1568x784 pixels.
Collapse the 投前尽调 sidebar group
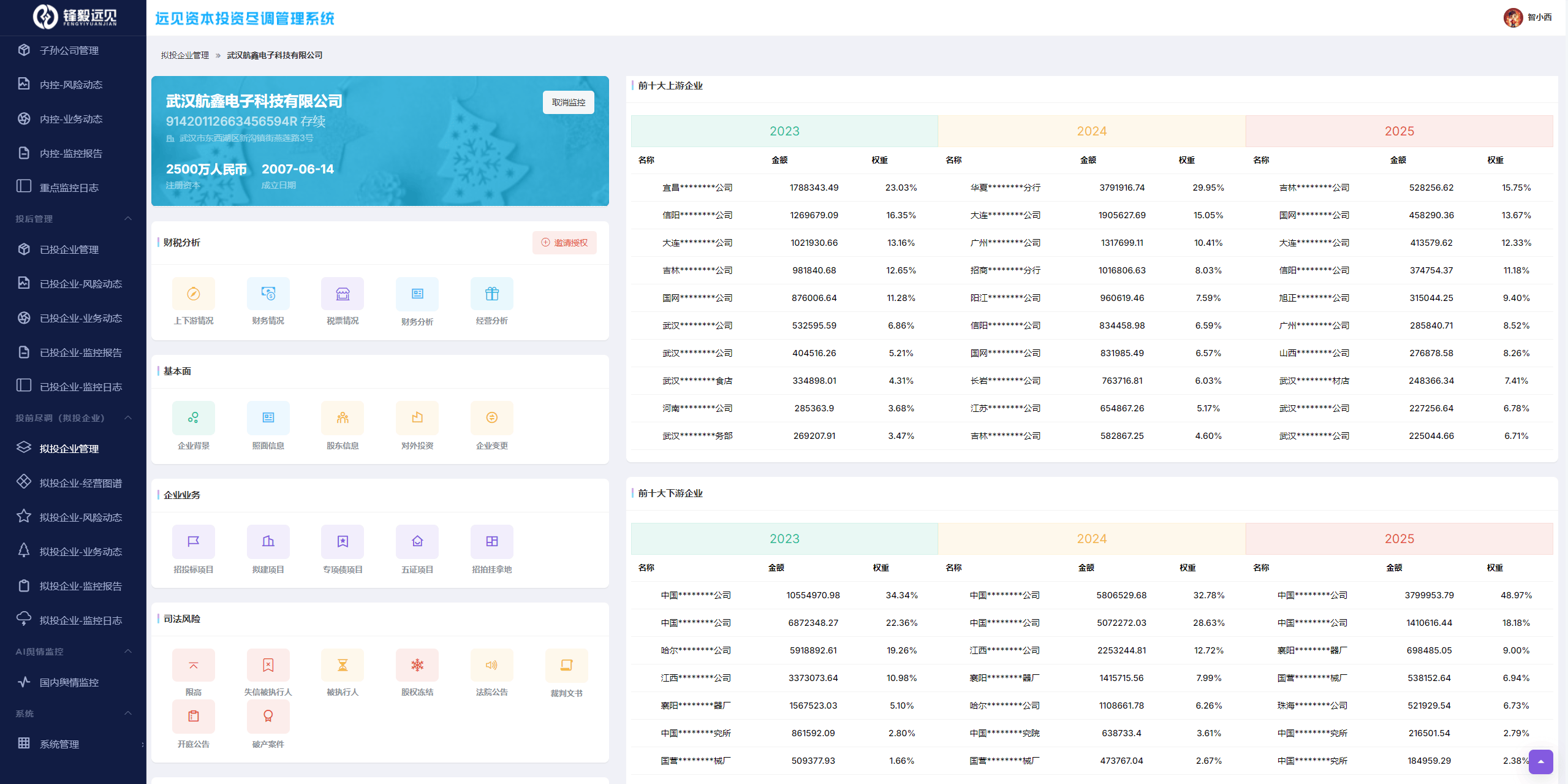[128, 418]
